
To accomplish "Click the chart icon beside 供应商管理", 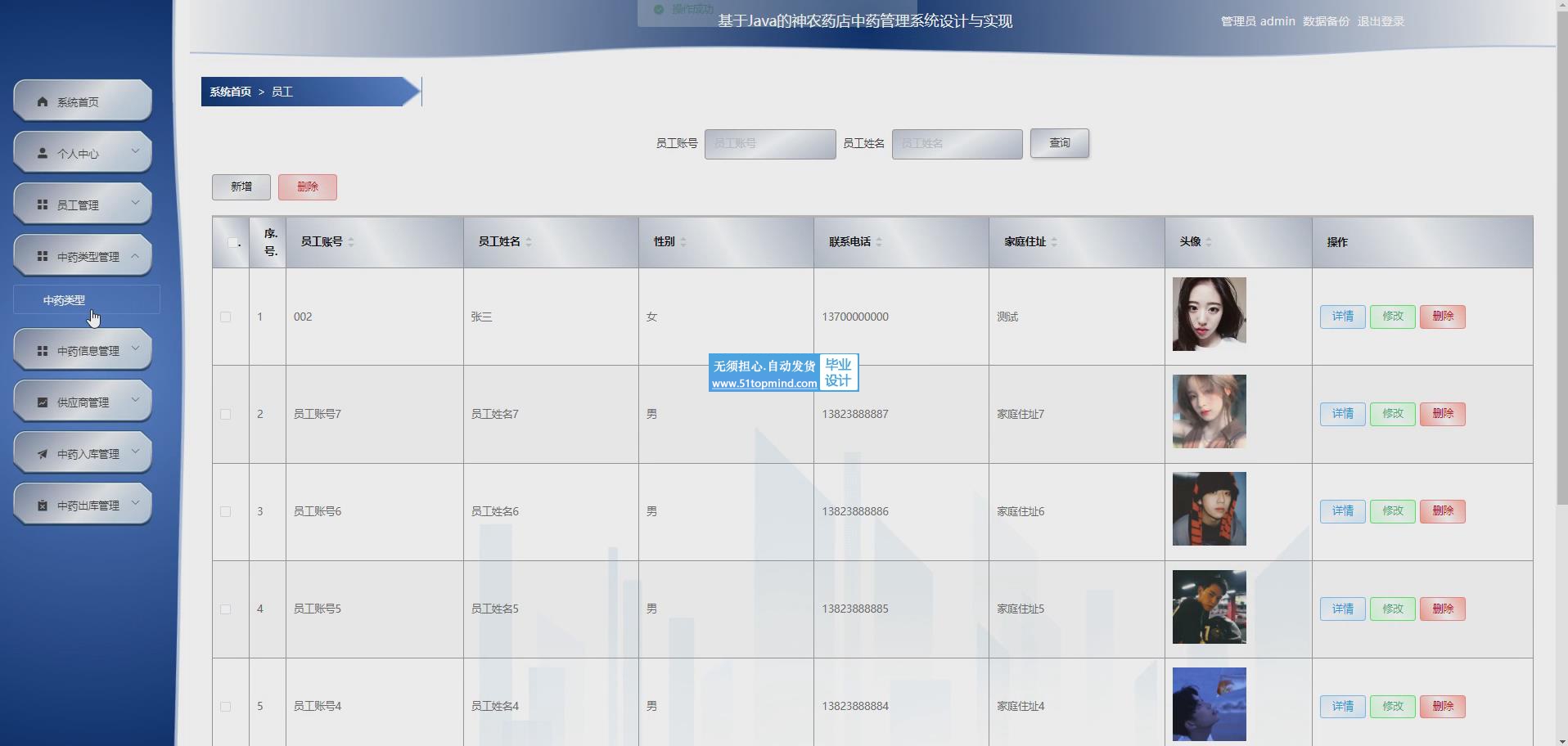I will [x=43, y=402].
